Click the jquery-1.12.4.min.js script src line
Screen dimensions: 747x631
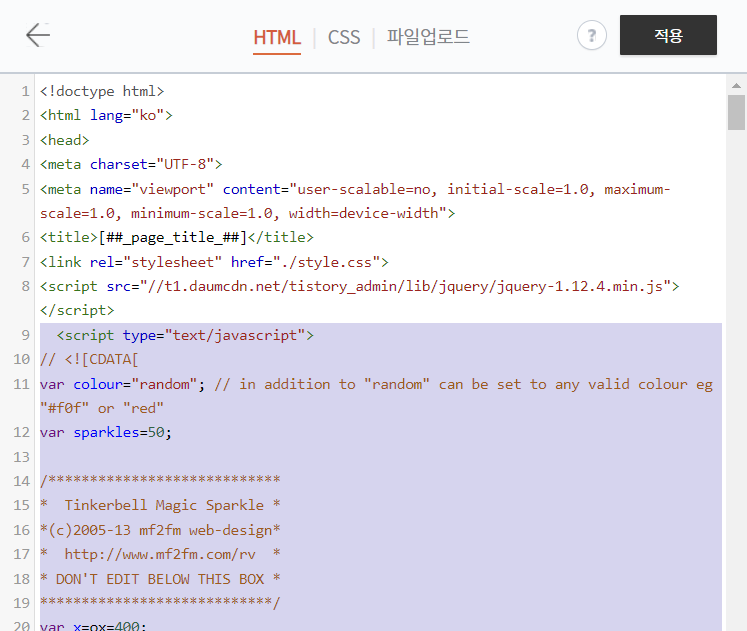(360, 286)
